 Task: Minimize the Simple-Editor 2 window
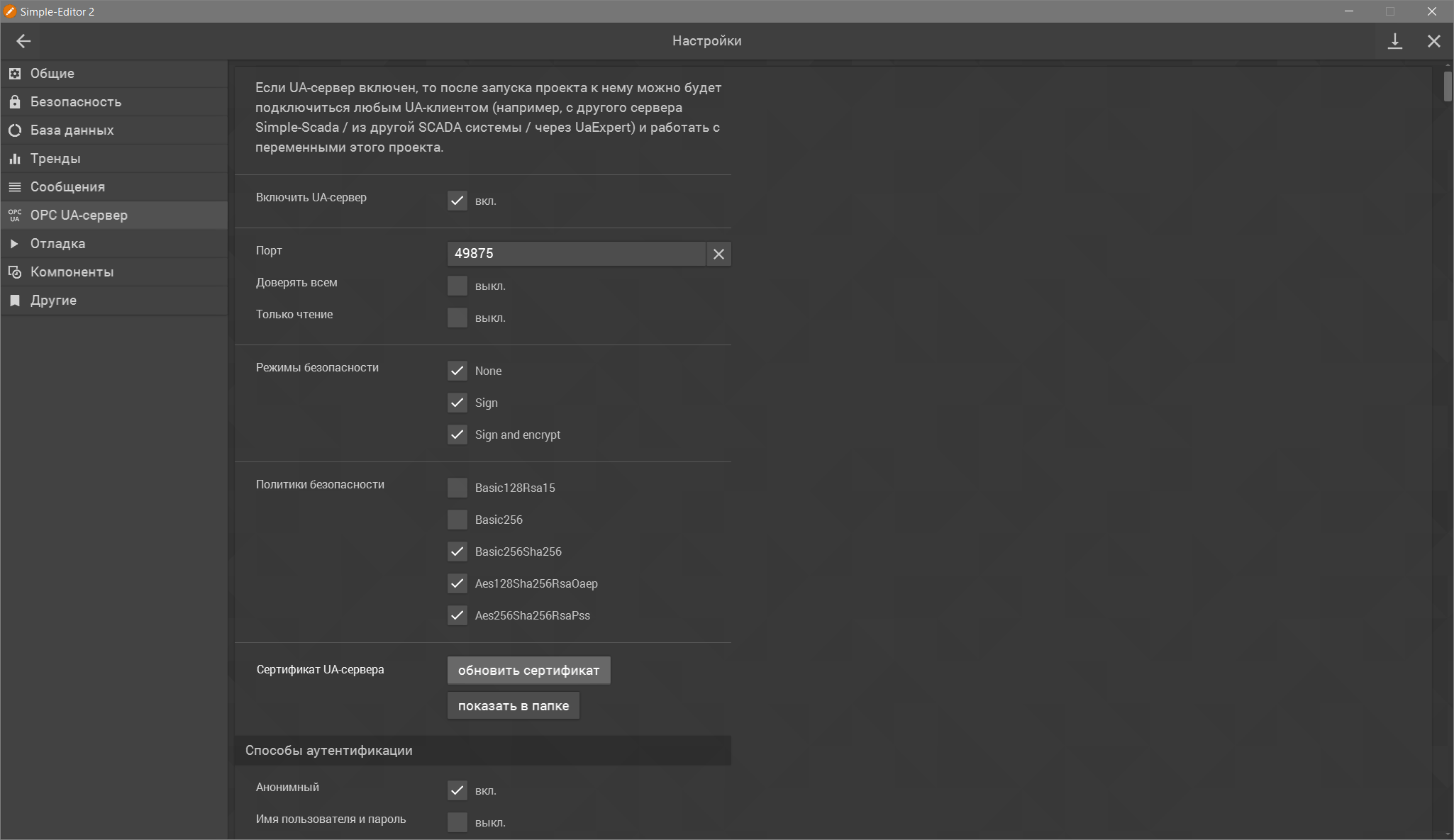click(1349, 11)
